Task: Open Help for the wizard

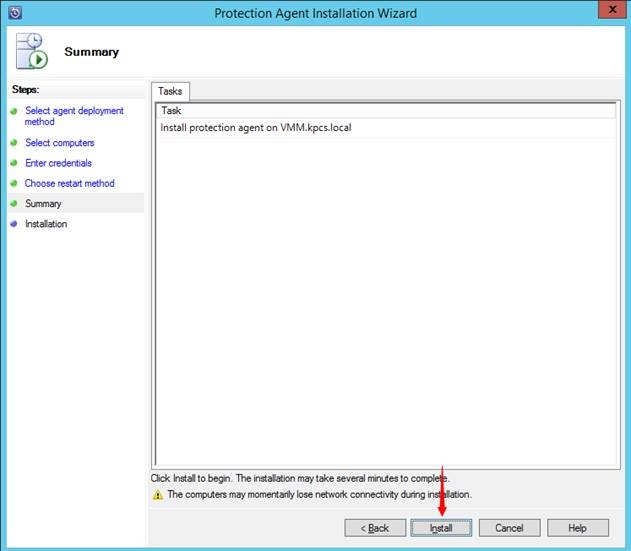Action: point(577,527)
